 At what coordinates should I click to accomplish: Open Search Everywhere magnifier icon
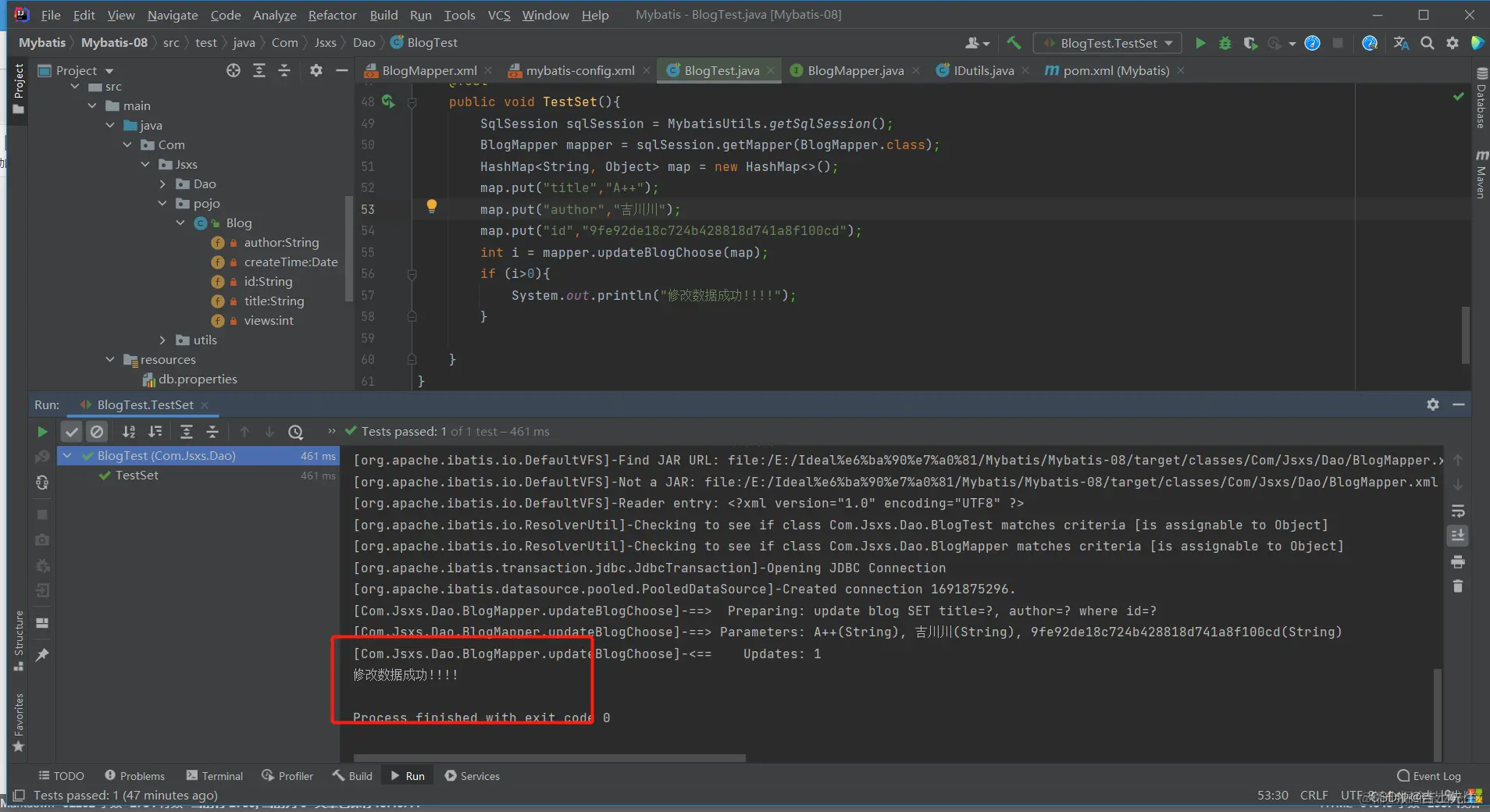pos(1427,43)
